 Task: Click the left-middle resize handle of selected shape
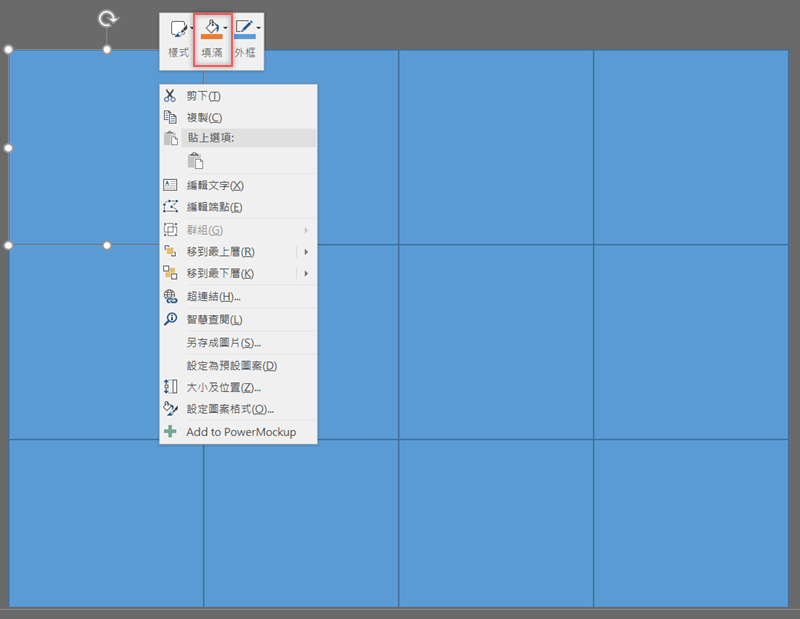(8, 148)
